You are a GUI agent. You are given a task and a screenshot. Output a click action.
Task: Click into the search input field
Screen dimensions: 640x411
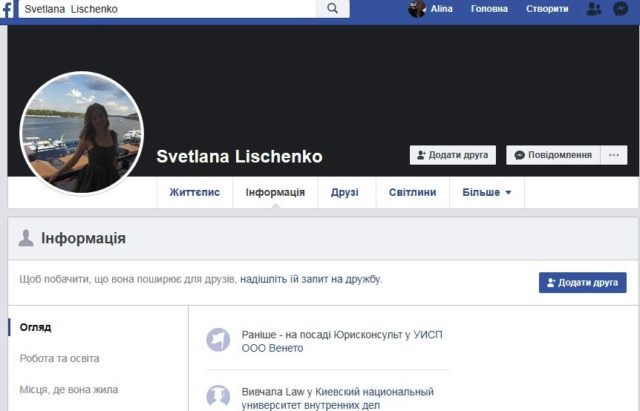pyautogui.click(x=170, y=9)
